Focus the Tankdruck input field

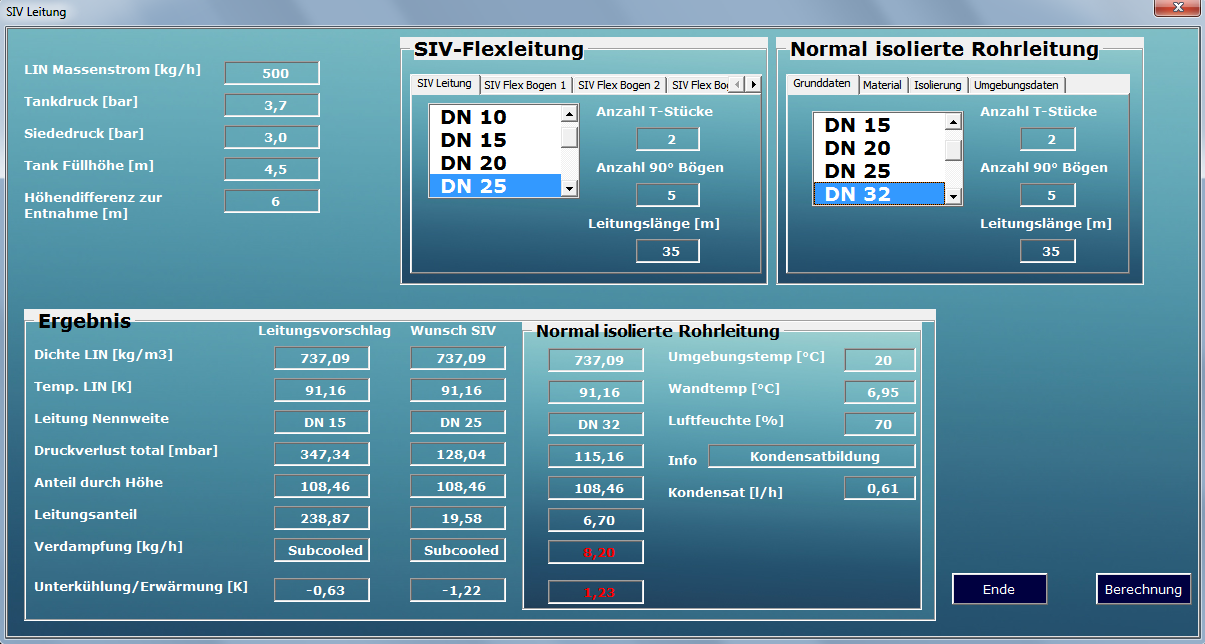point(272,105)
